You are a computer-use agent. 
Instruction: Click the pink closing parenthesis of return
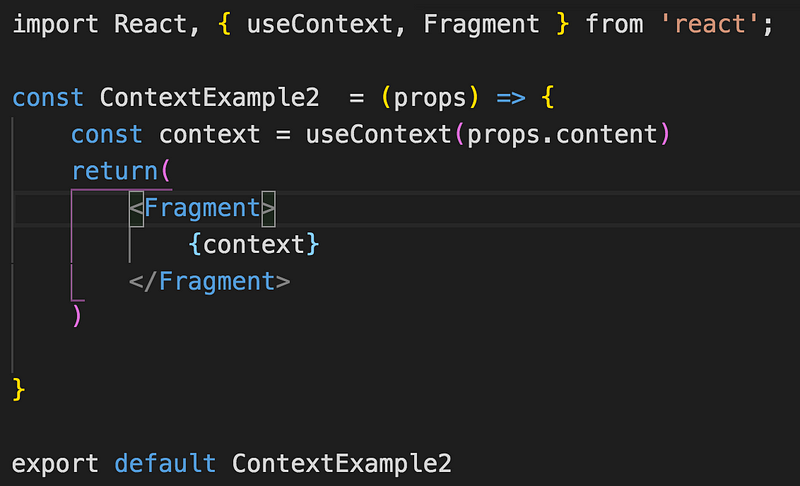pyautogui.click(x=77, y=317)
